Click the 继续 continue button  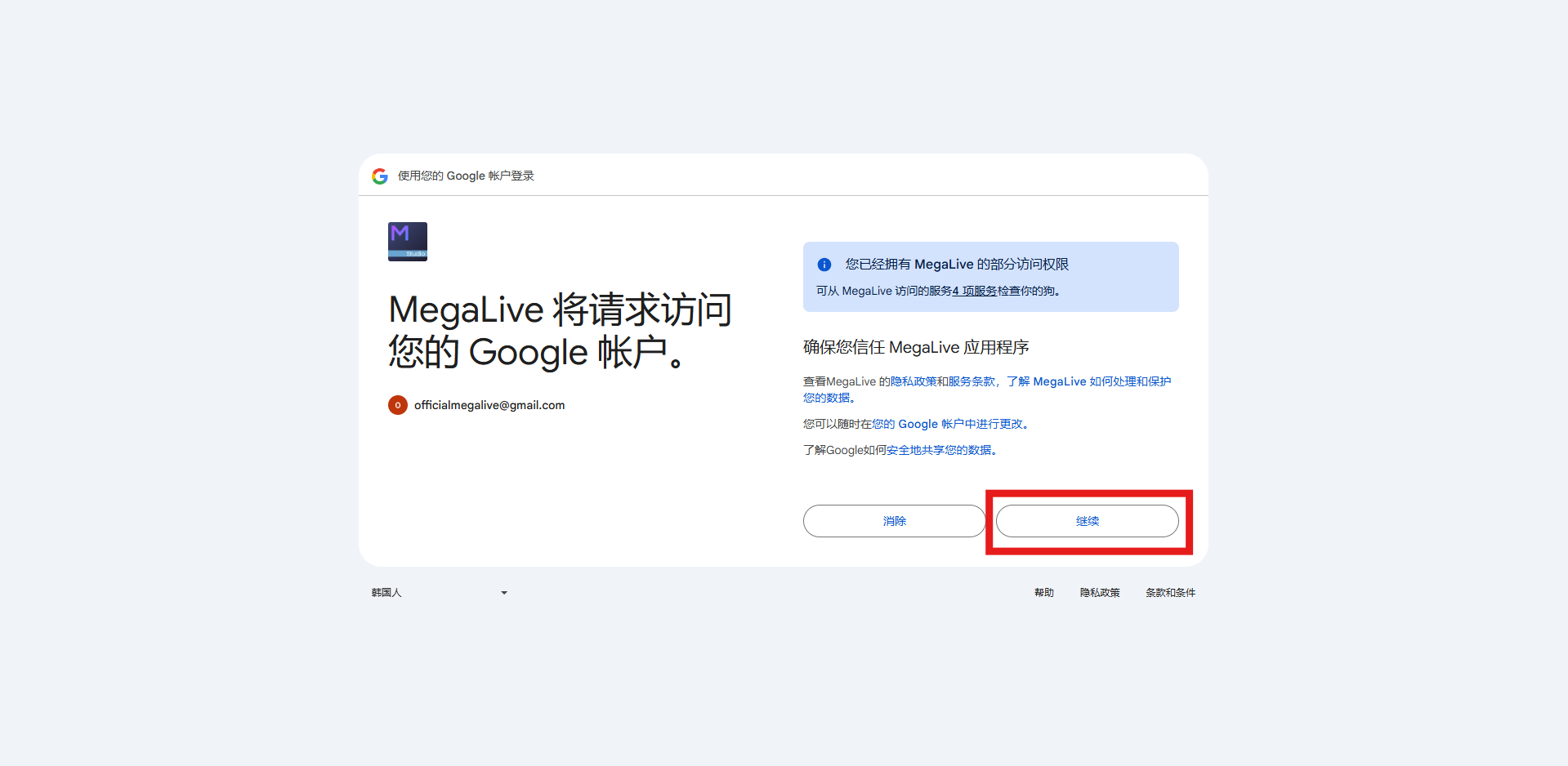pyautogui.click(x=1088, y=521)
